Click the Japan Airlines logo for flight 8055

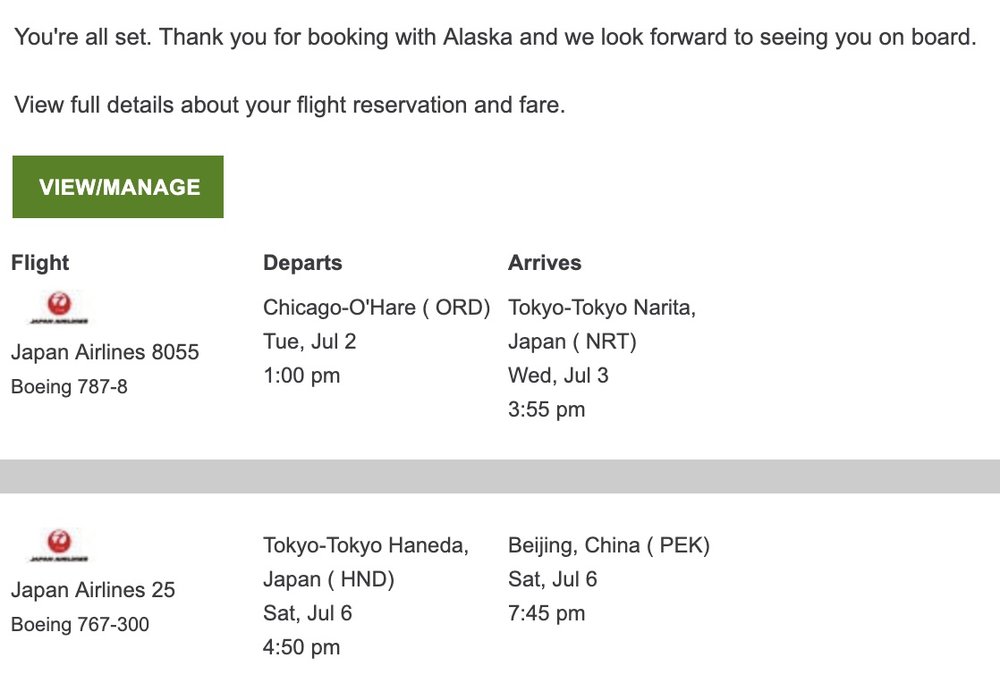(59, 307)
